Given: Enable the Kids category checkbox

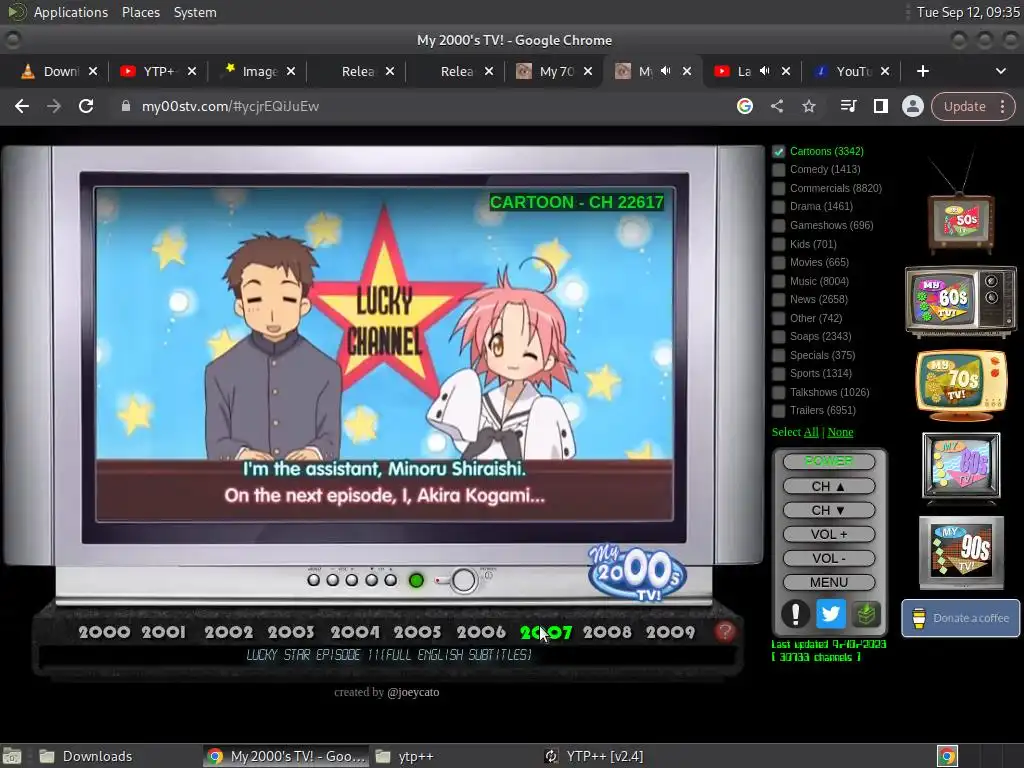Looking at the screenshot, I should point(778,244).
